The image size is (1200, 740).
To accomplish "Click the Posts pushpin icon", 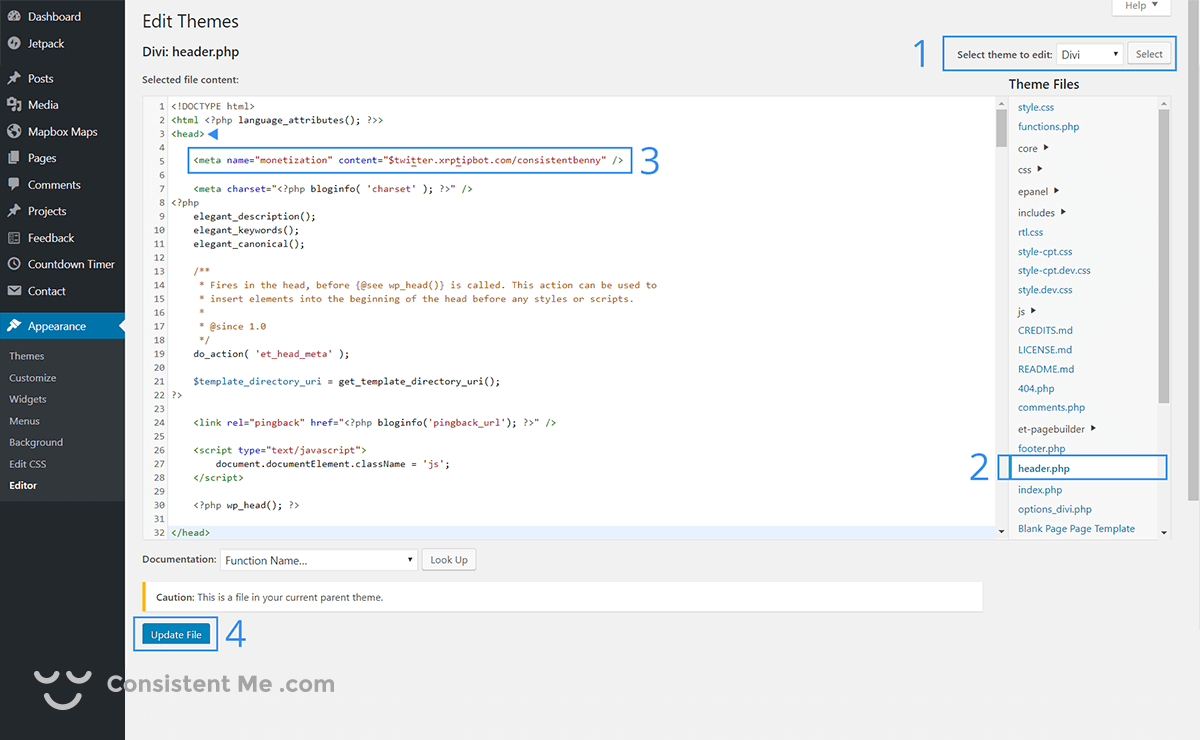I will 14,78.
